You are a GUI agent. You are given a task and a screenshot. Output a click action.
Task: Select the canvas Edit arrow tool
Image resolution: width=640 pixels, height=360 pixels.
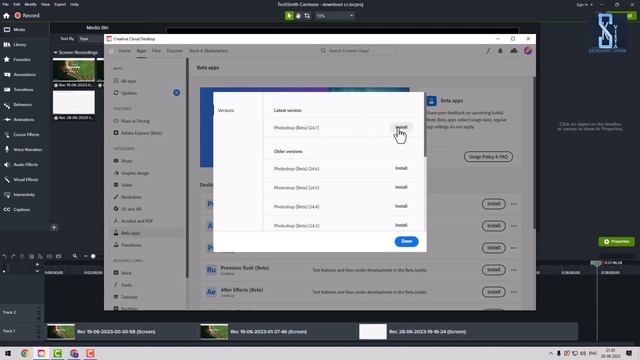click(x=289, y=16)
